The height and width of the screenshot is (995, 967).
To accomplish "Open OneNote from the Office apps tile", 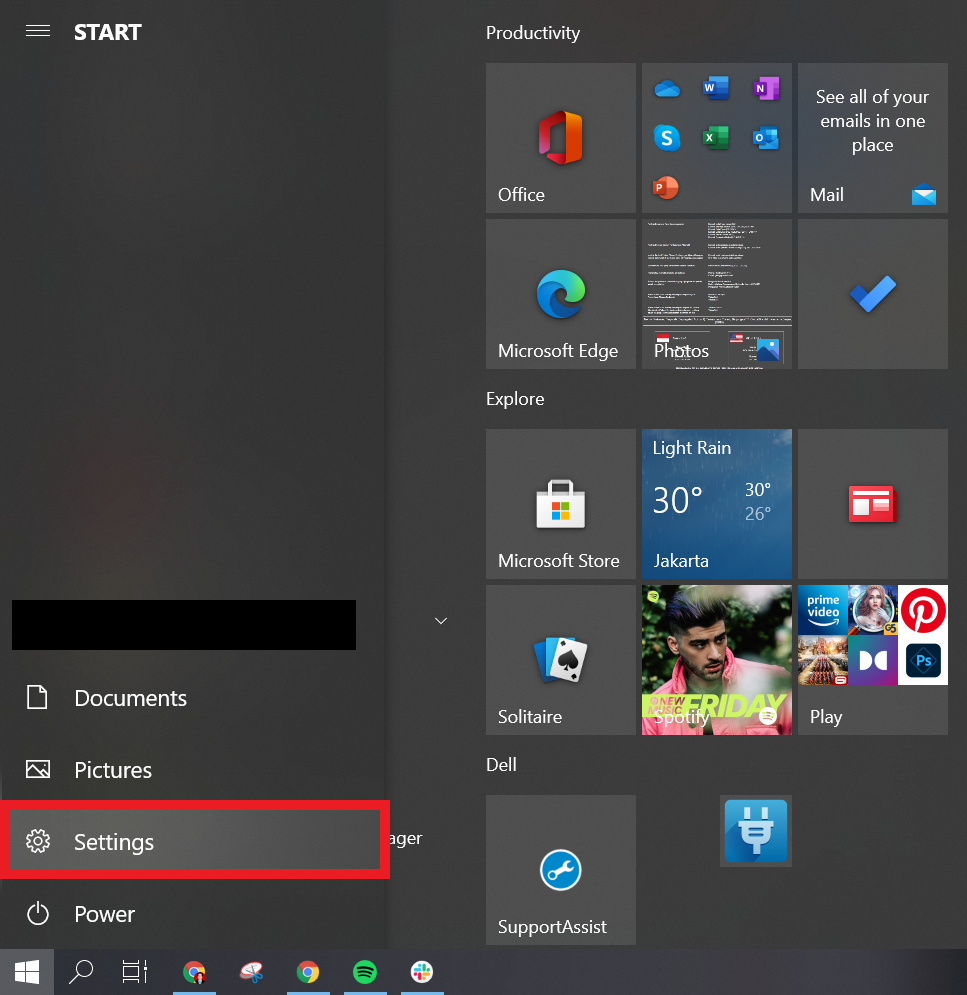I will tap(766, 88).
